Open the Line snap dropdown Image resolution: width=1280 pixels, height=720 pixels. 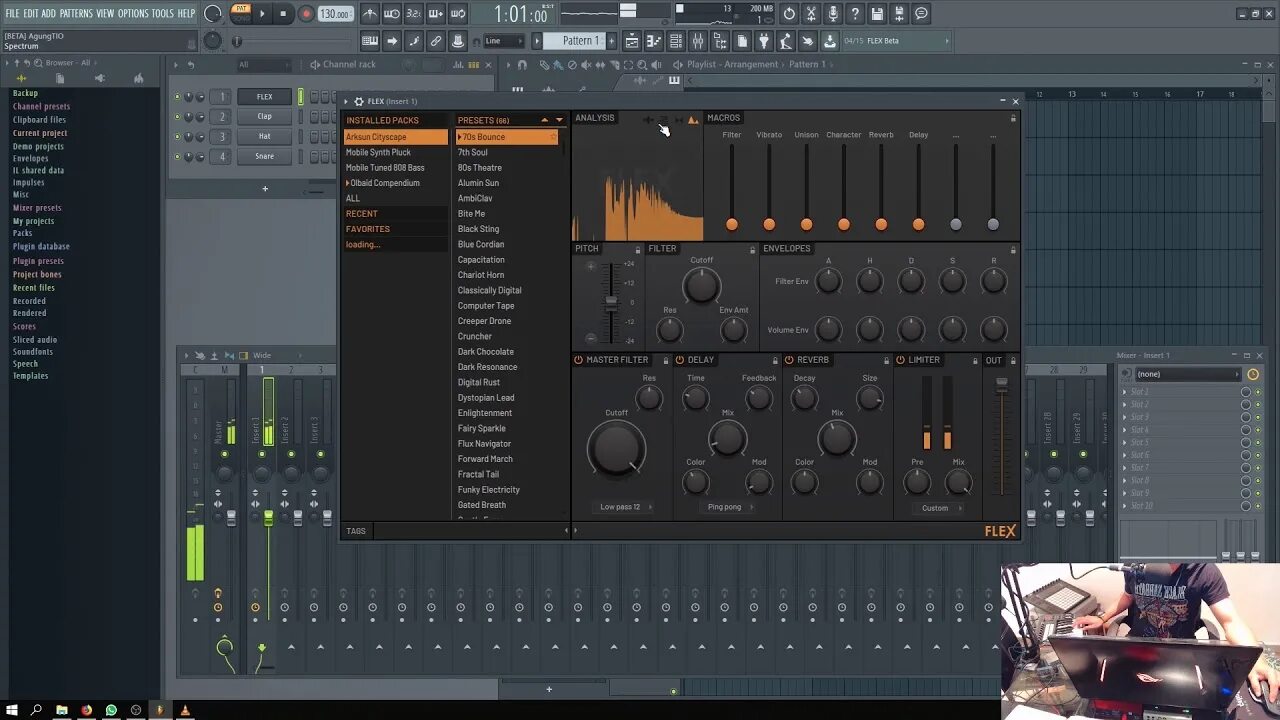click(504, 41)
